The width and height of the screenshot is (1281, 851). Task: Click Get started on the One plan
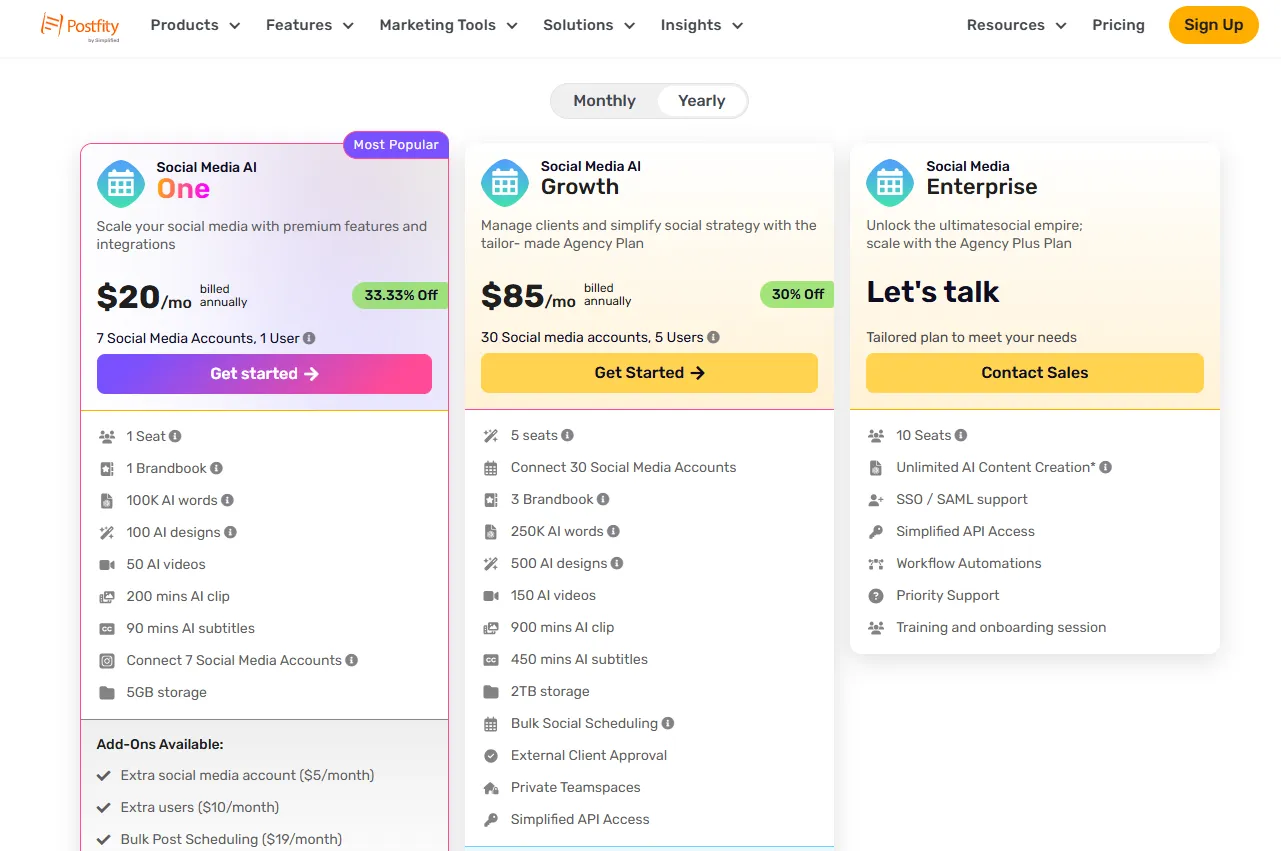coord(264,374)
